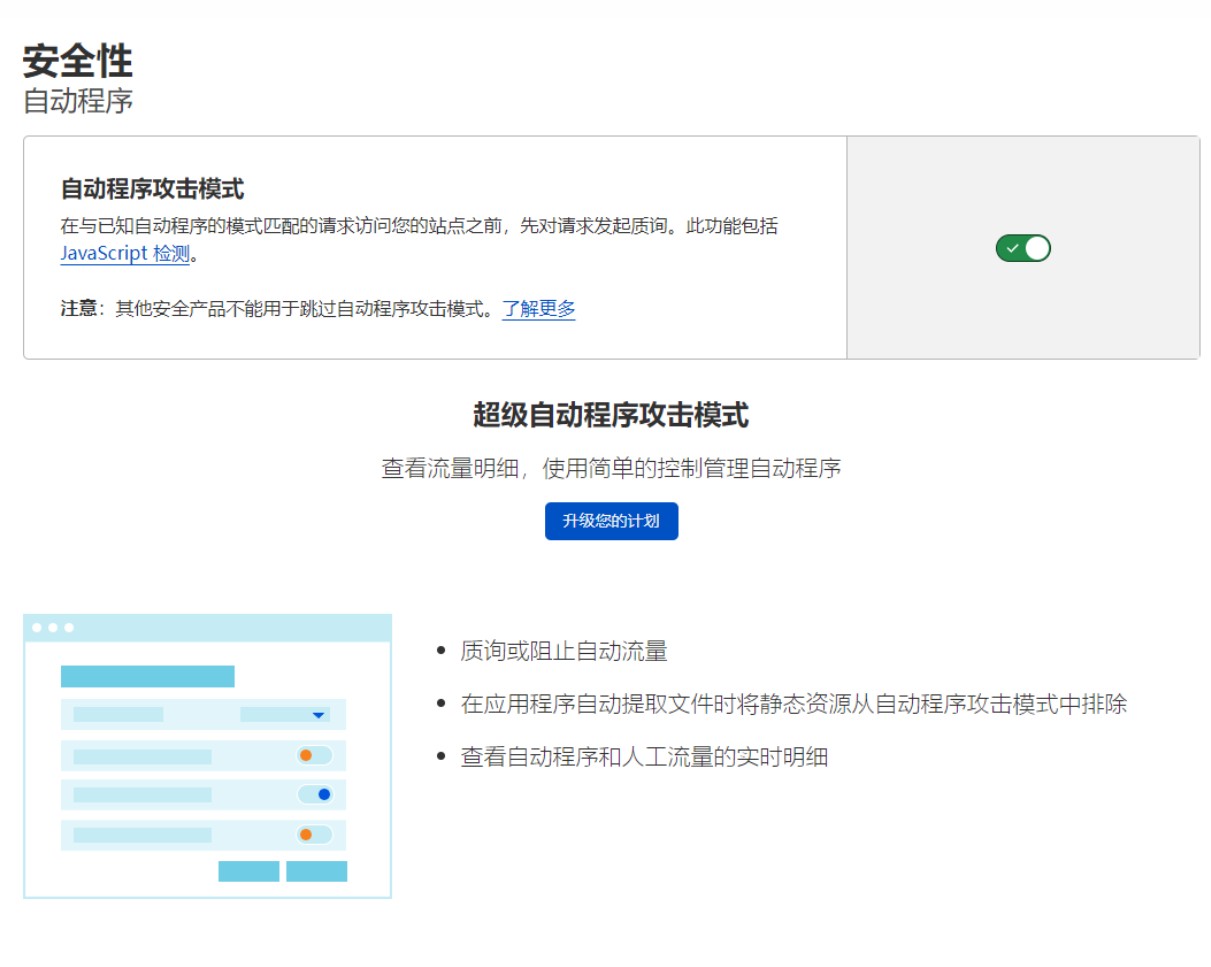Screen dimensions: 1211x967
Task: Click the first white dot in illustration header
Action: click(x=37, y=628)
